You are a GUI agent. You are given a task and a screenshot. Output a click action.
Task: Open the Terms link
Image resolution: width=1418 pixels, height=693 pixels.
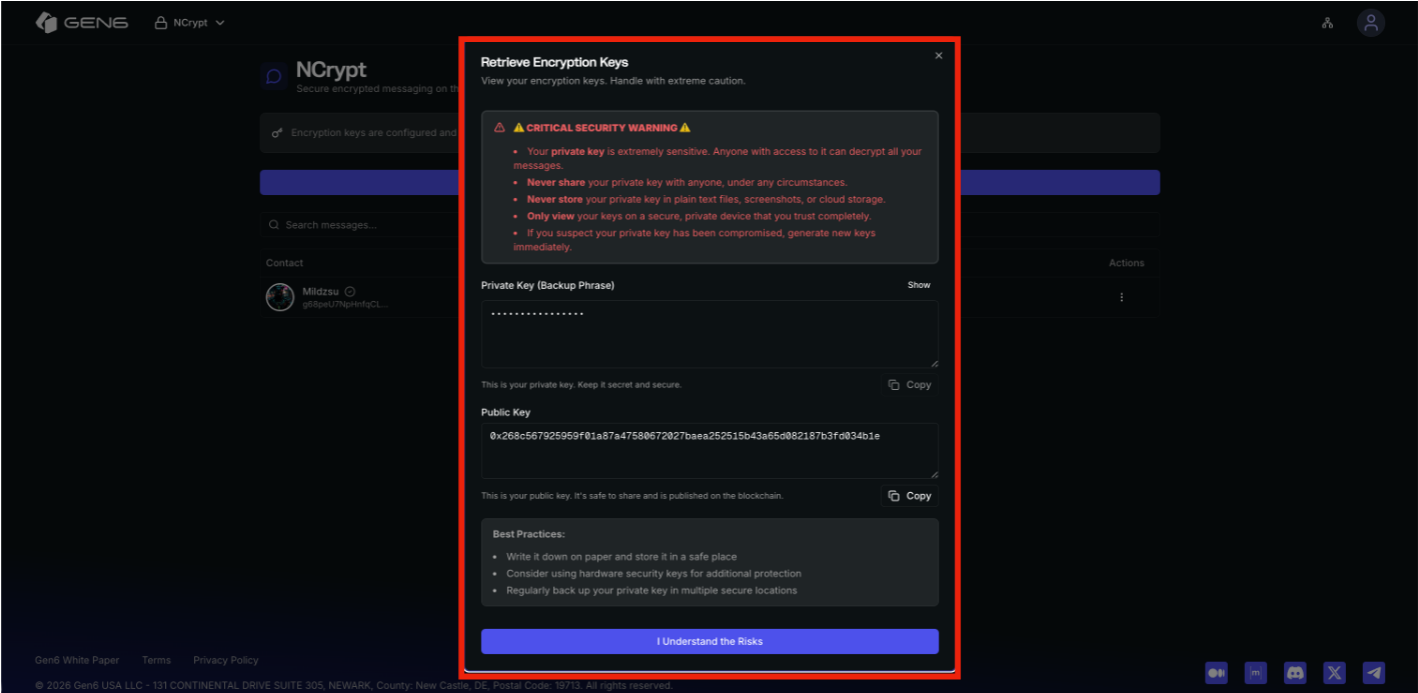156,660
